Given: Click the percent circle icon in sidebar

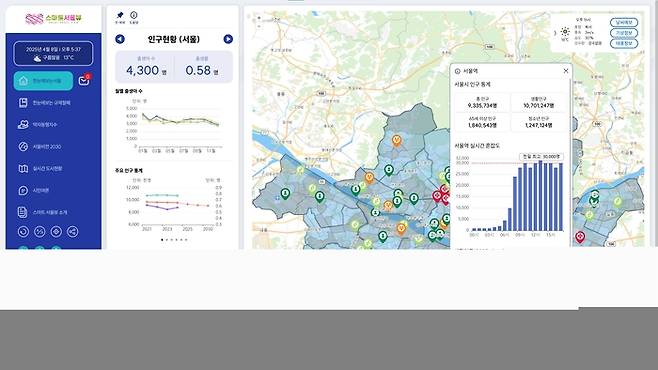Looking at the screenshot, I should coord(39,232).
